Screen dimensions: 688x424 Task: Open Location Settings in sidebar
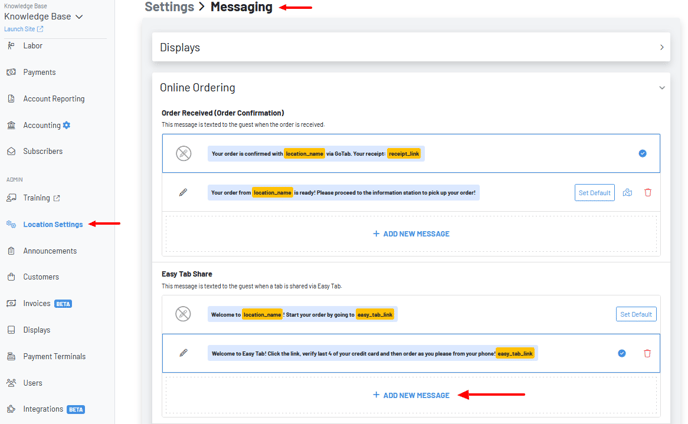53,224
